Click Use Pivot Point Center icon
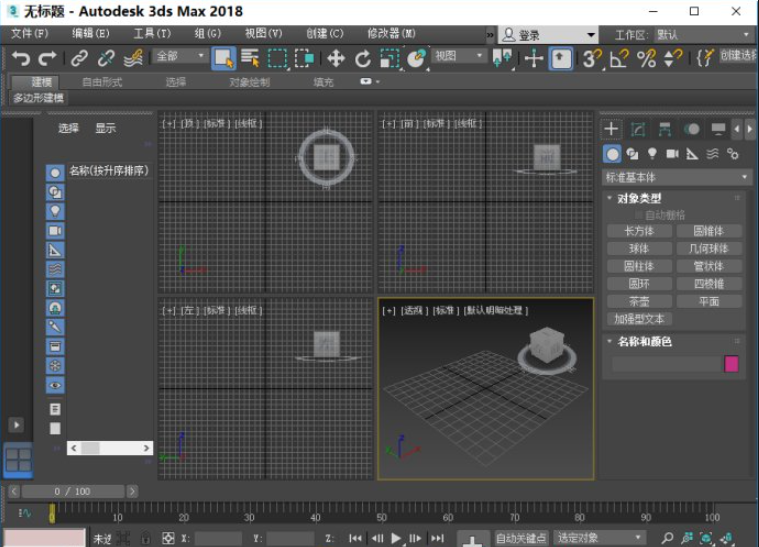 click(502, 59)
